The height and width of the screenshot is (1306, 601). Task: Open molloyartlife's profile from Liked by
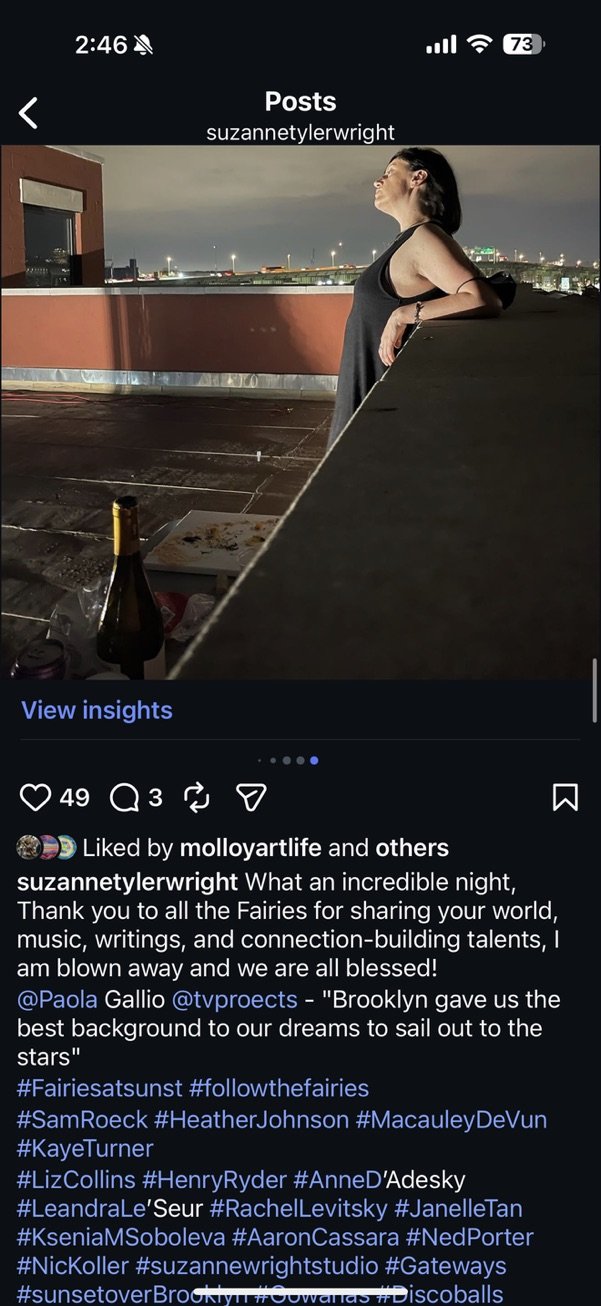tap(250, 848)
